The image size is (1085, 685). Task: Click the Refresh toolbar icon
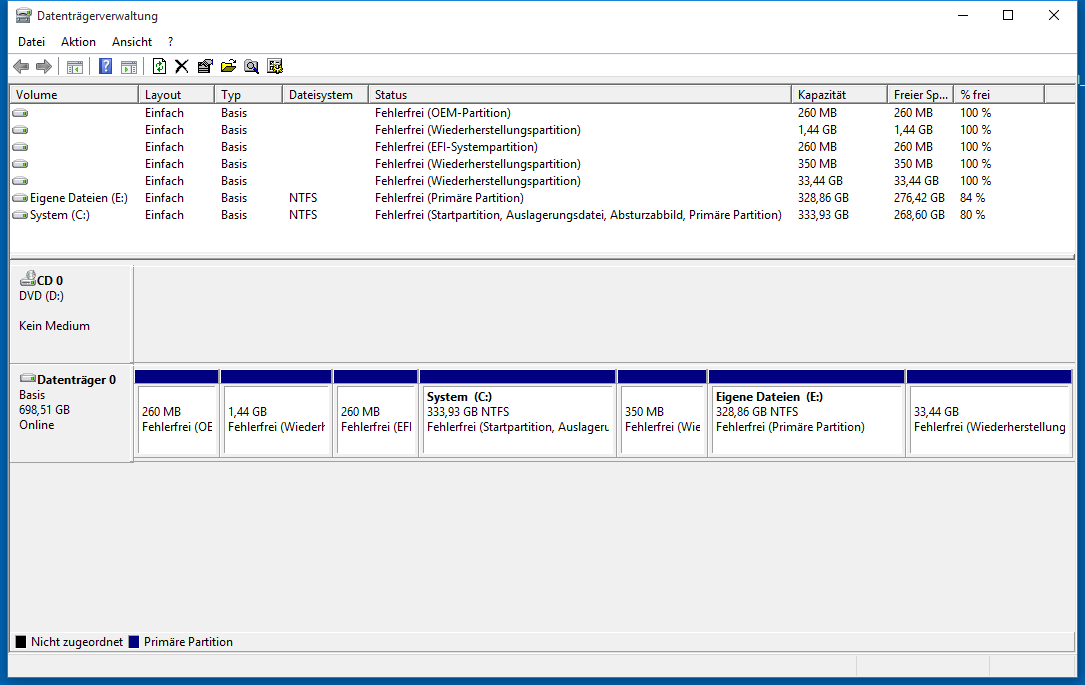(159, 67)
